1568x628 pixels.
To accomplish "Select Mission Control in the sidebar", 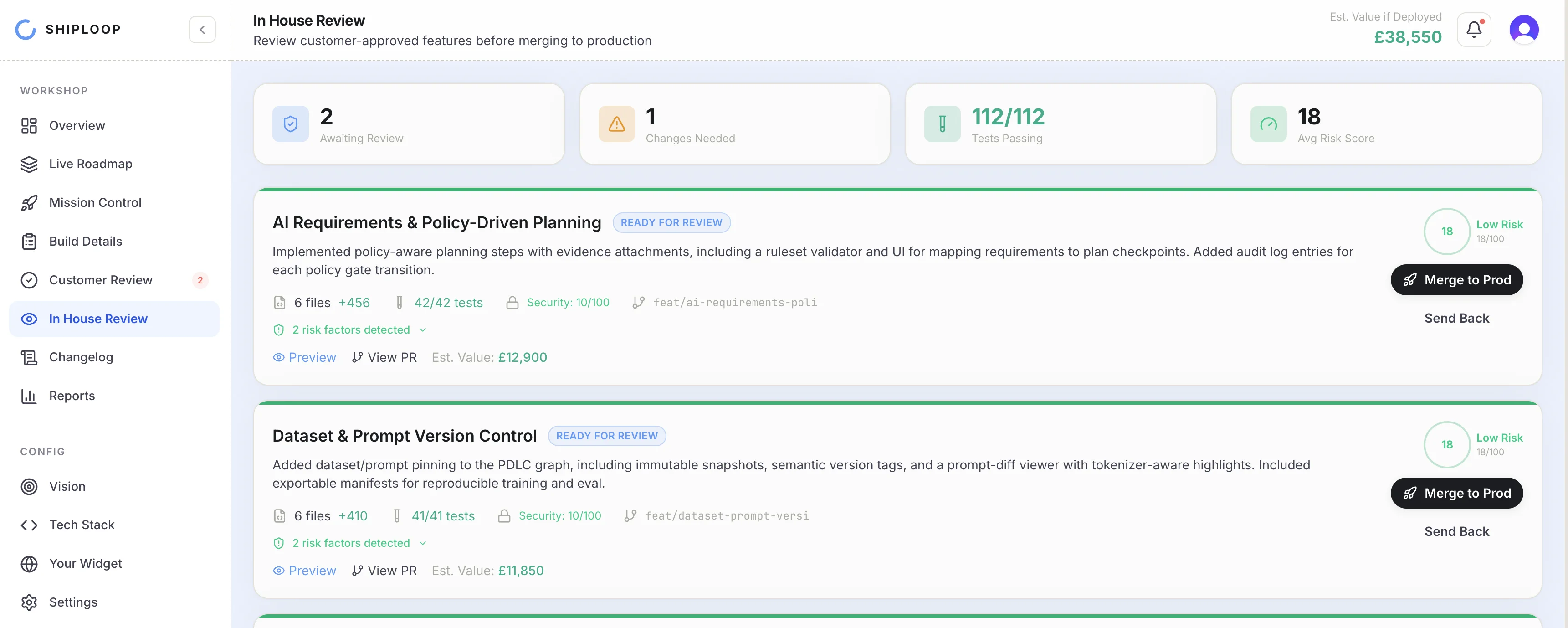I will click(95, 202).
